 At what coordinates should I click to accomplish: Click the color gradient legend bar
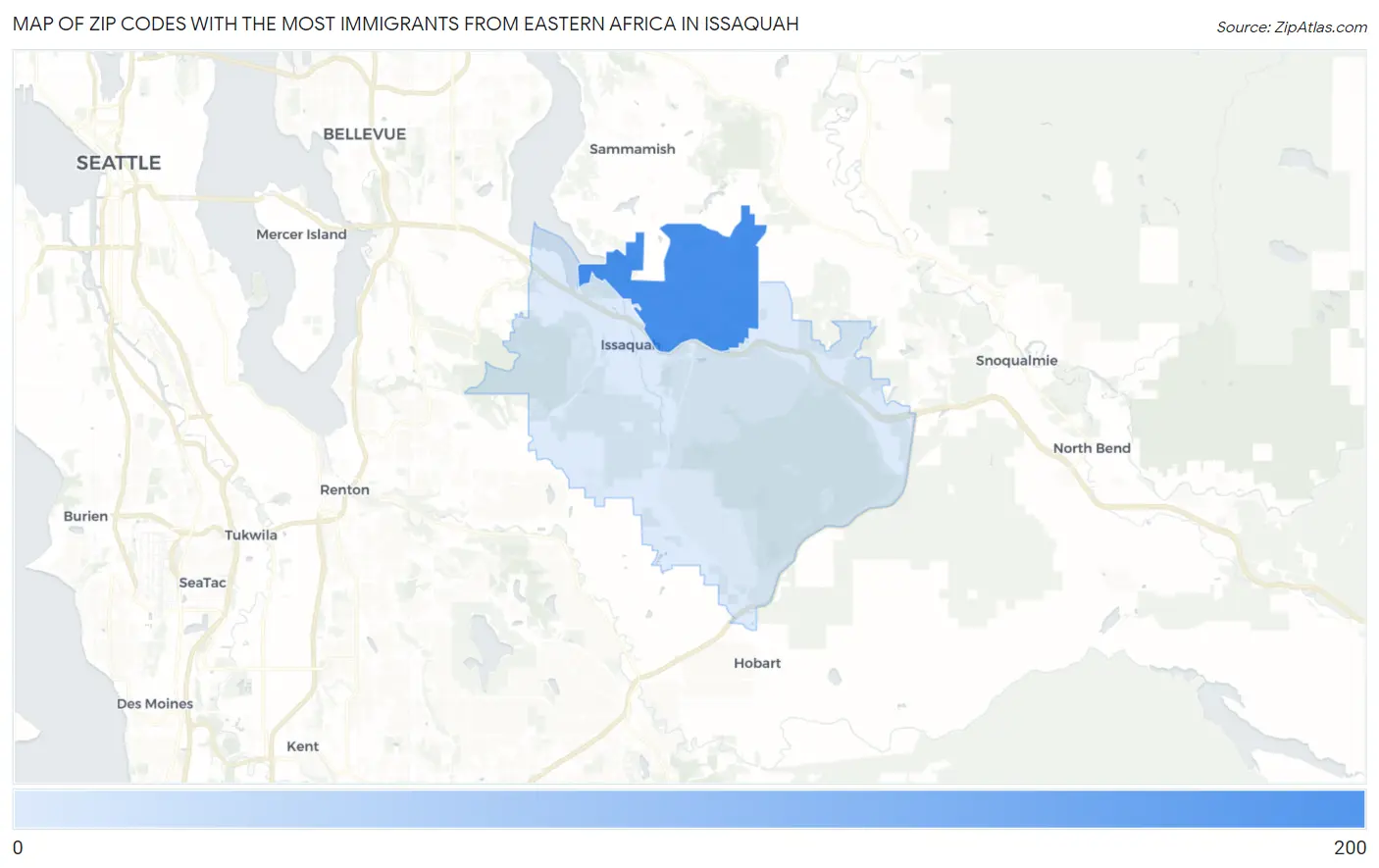[x=689, y=810]
